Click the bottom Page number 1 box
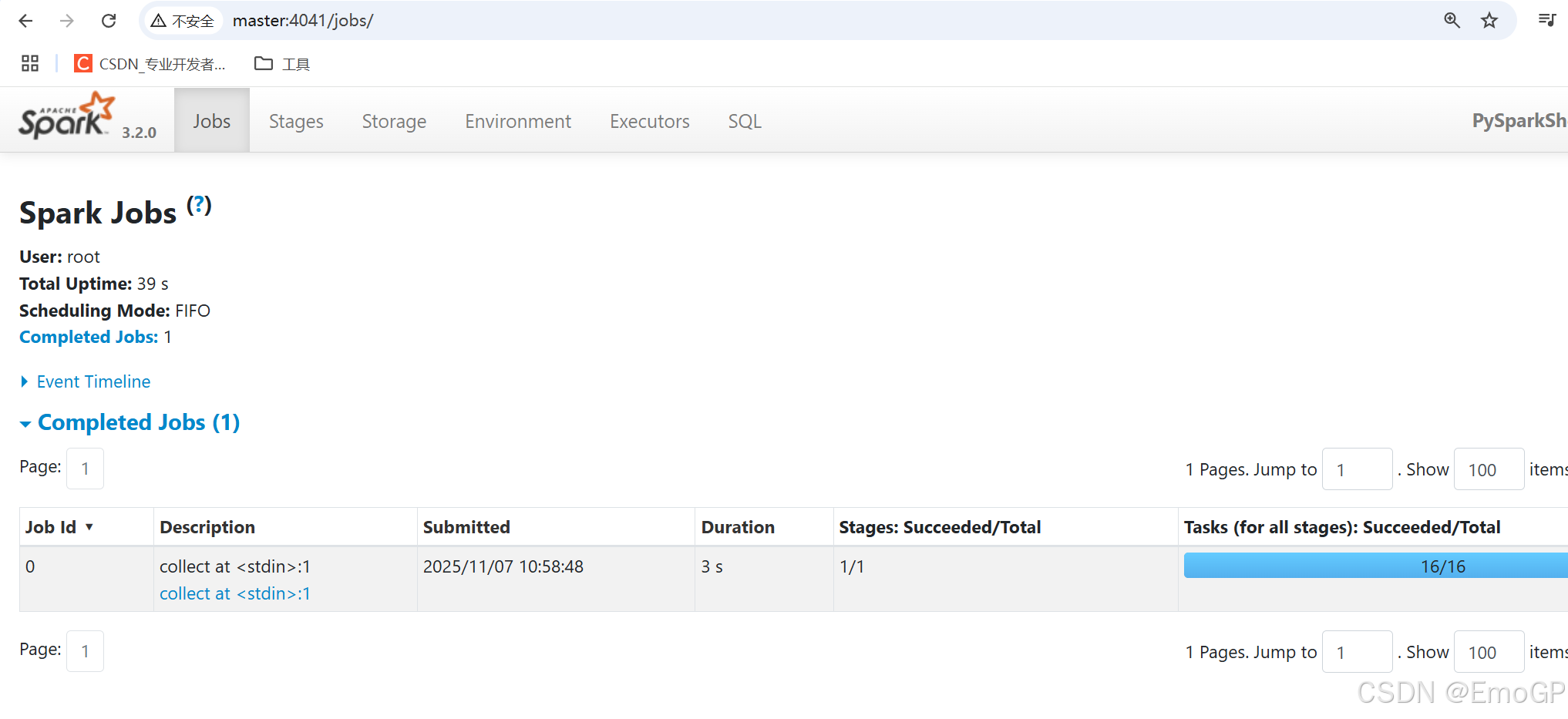1568x719 pixels. 85,651
